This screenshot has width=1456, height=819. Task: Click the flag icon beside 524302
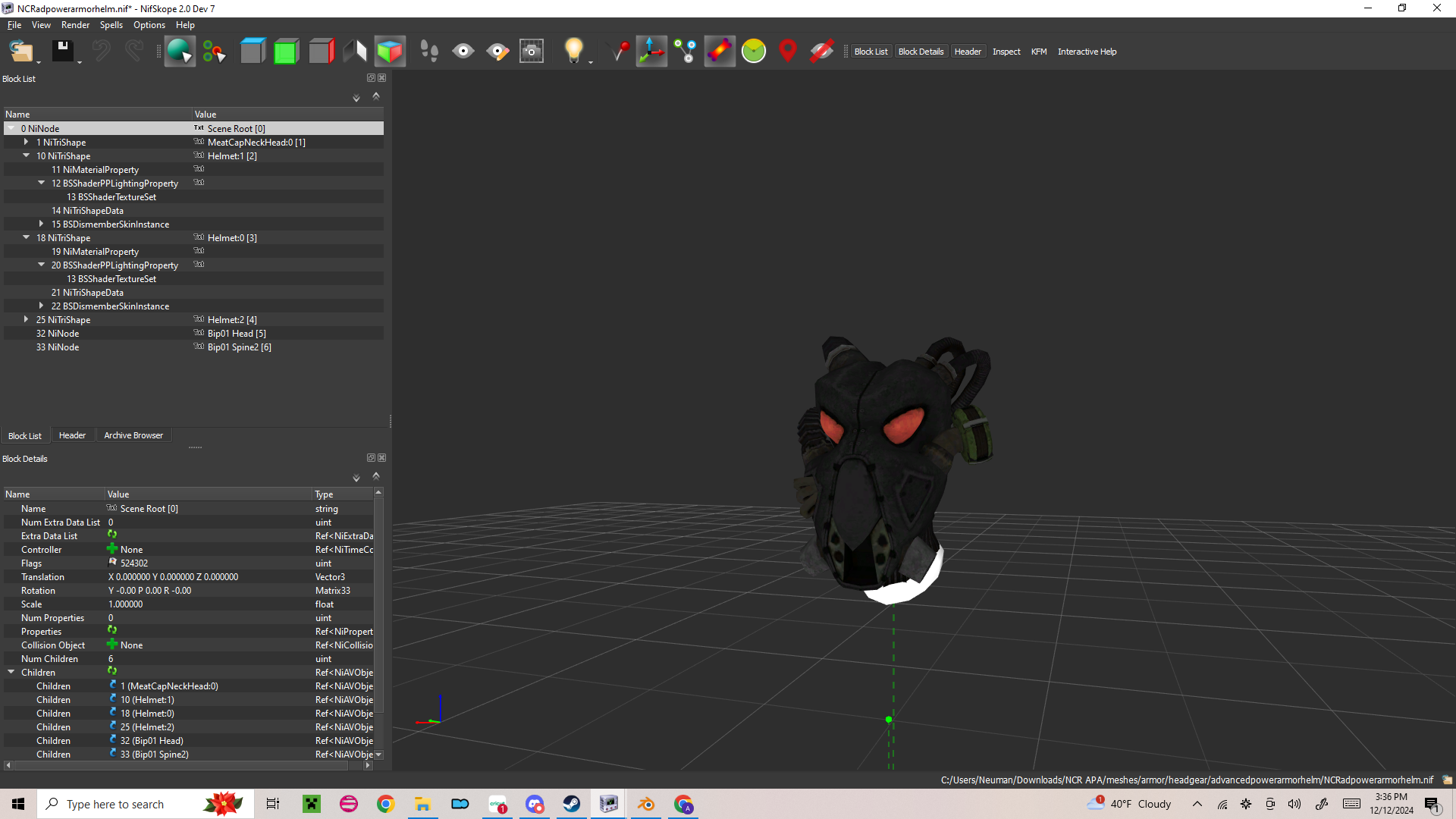coord(112,562)
